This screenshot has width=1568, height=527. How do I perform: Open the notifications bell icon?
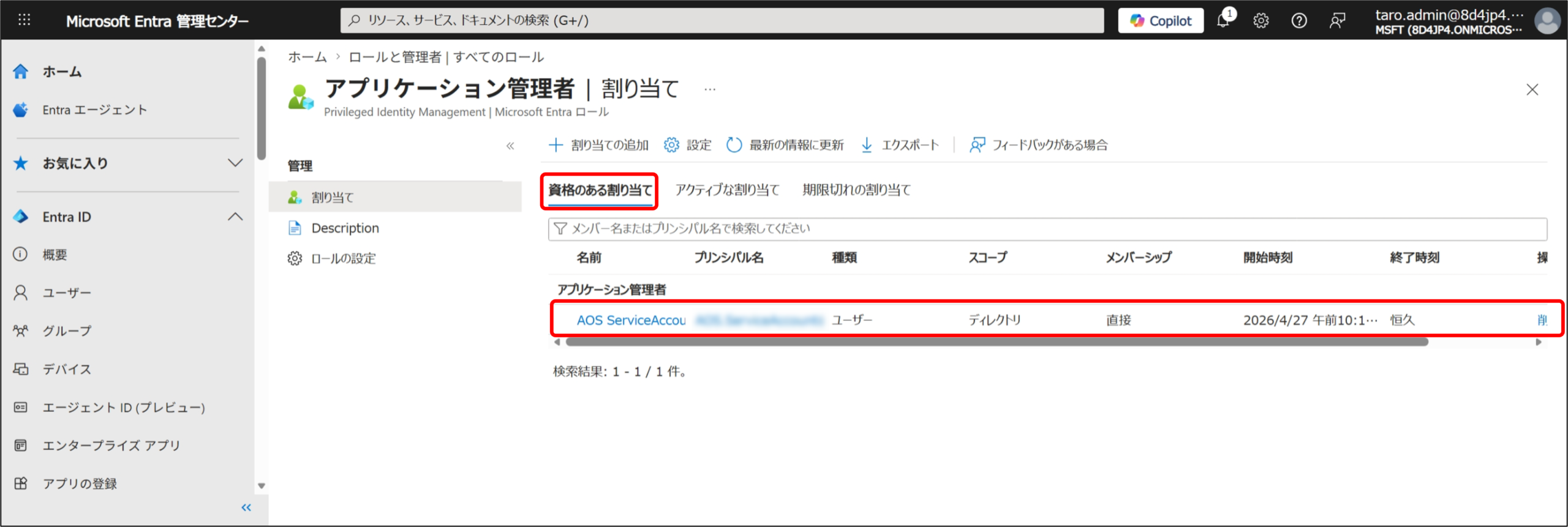tap(1223, 21)
